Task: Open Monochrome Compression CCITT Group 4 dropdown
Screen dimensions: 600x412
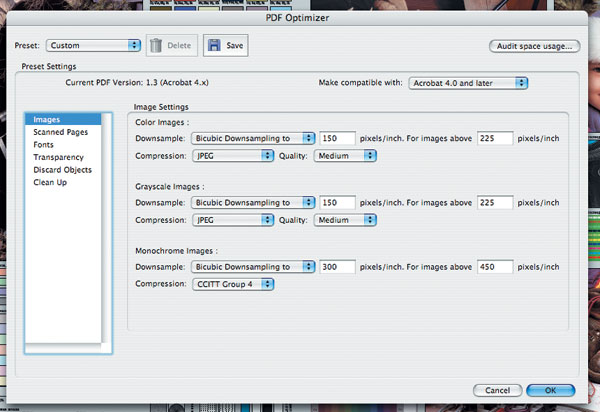Action: [233, 284]
